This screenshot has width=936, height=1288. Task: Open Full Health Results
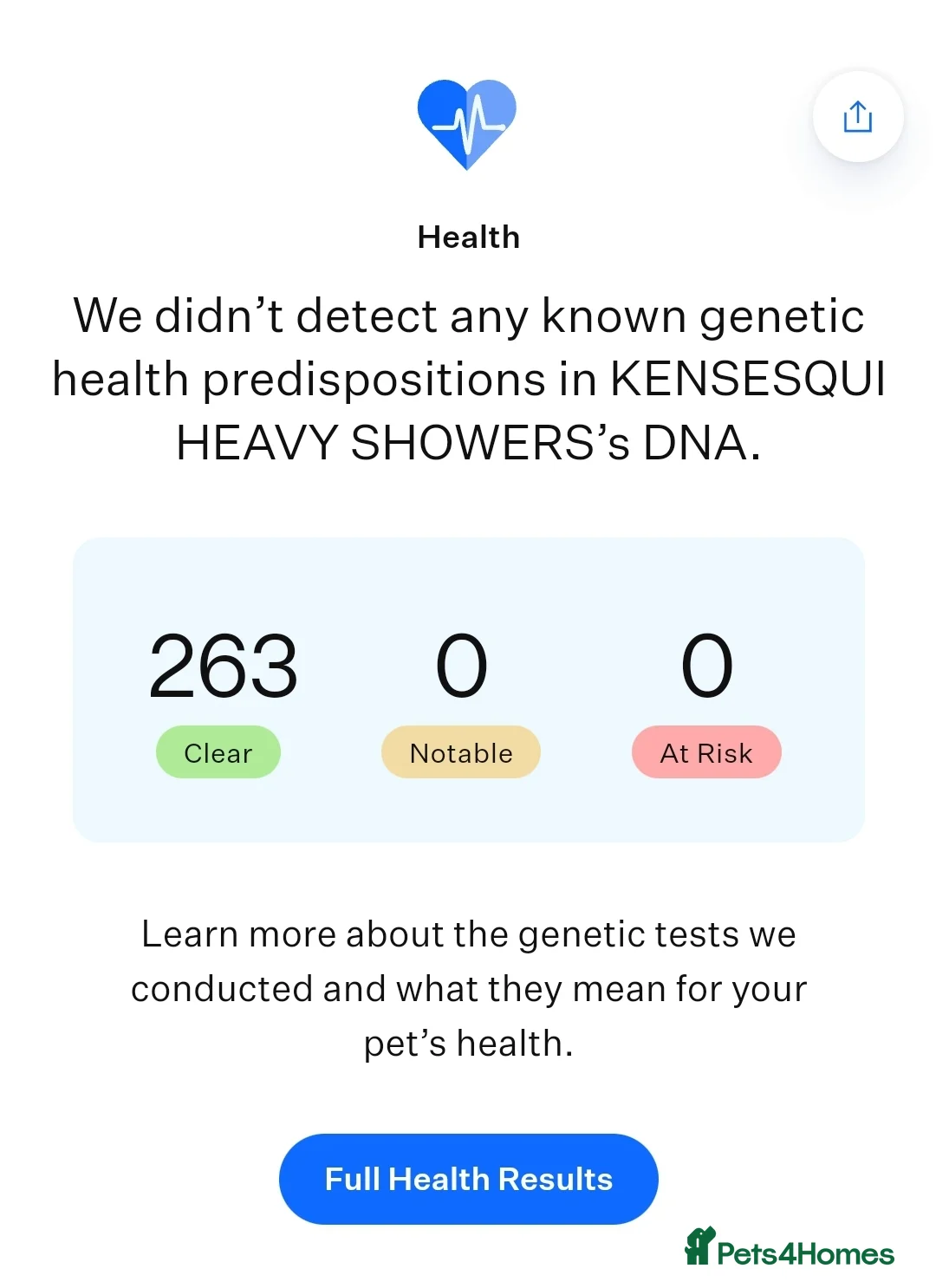tap(468, 1179)
